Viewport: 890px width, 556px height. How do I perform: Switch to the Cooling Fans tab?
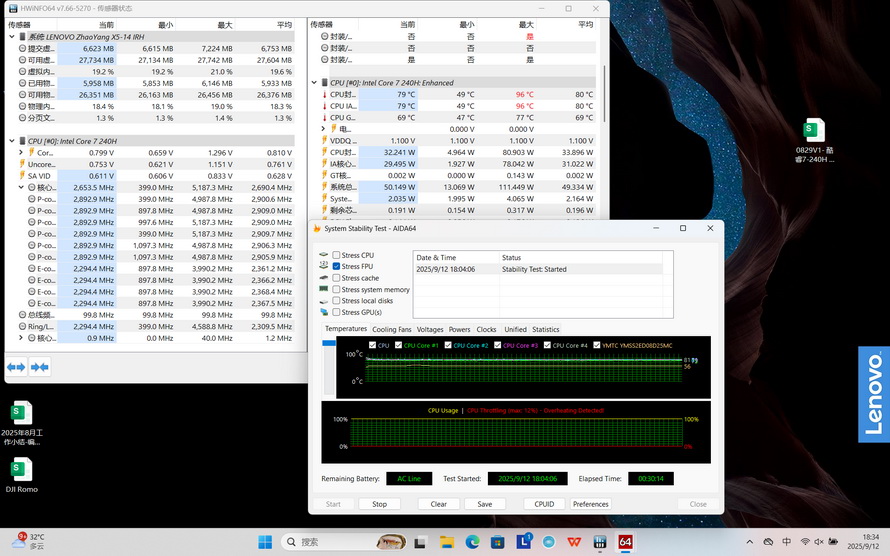coord(391,329)
